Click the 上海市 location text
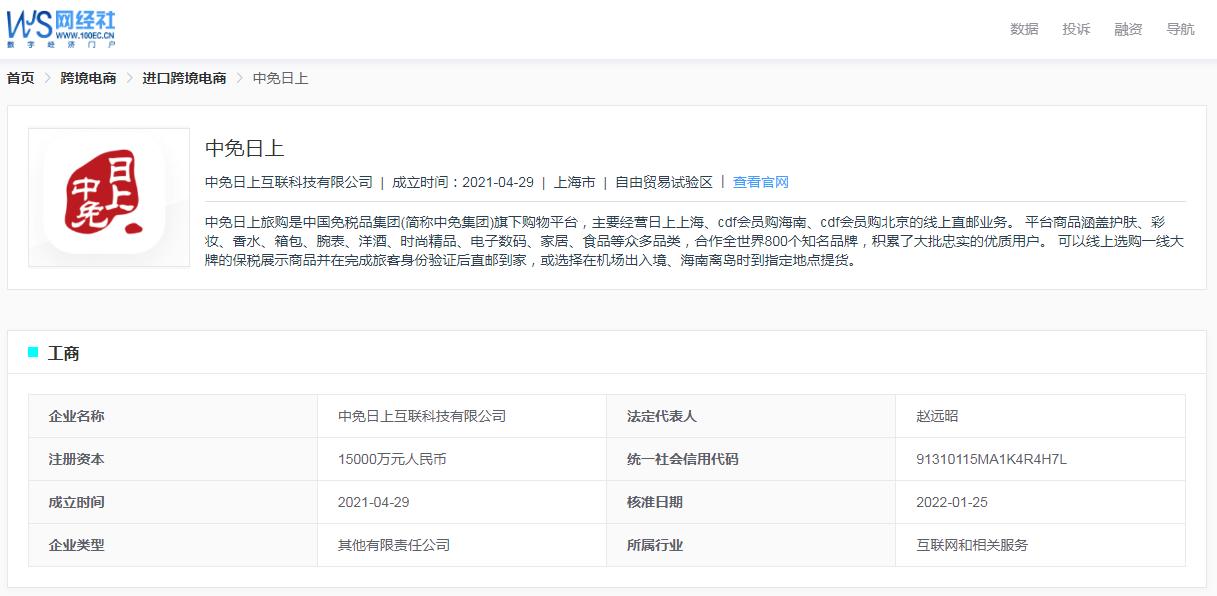Screen dimensions: 1217x596 (575, 182)
